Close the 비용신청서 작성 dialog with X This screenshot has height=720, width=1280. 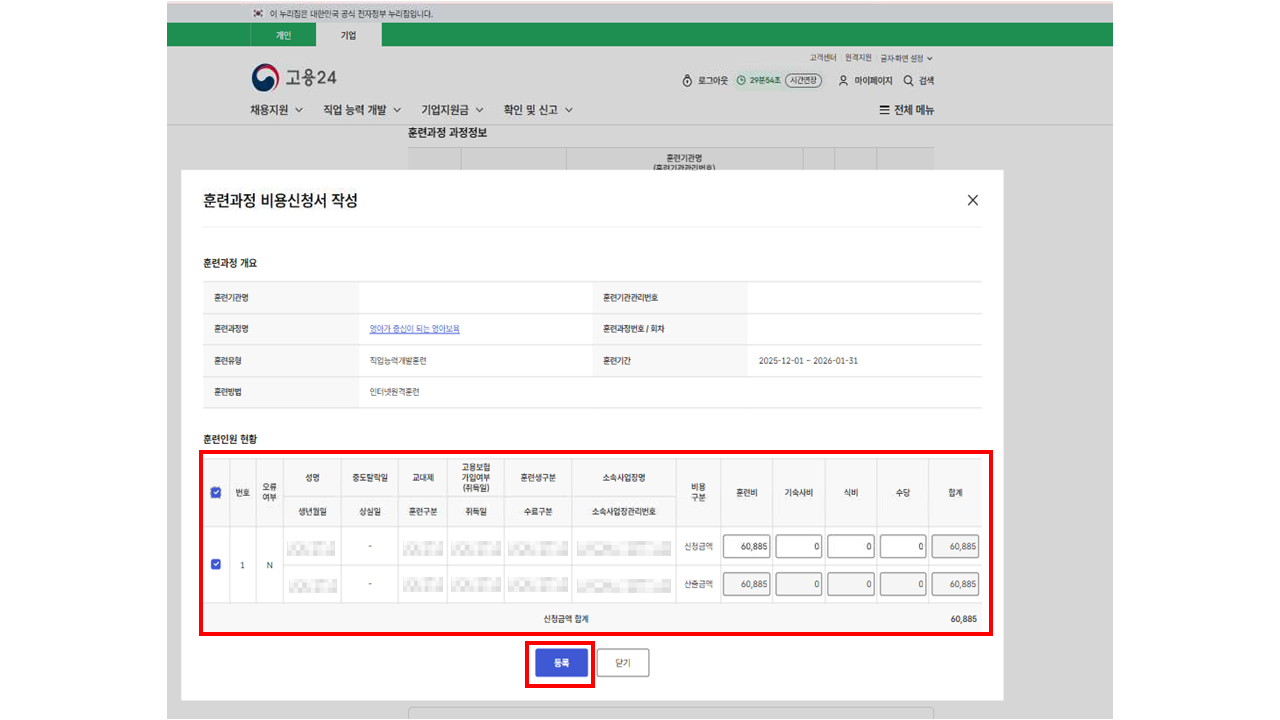click(x=973, y=200)
